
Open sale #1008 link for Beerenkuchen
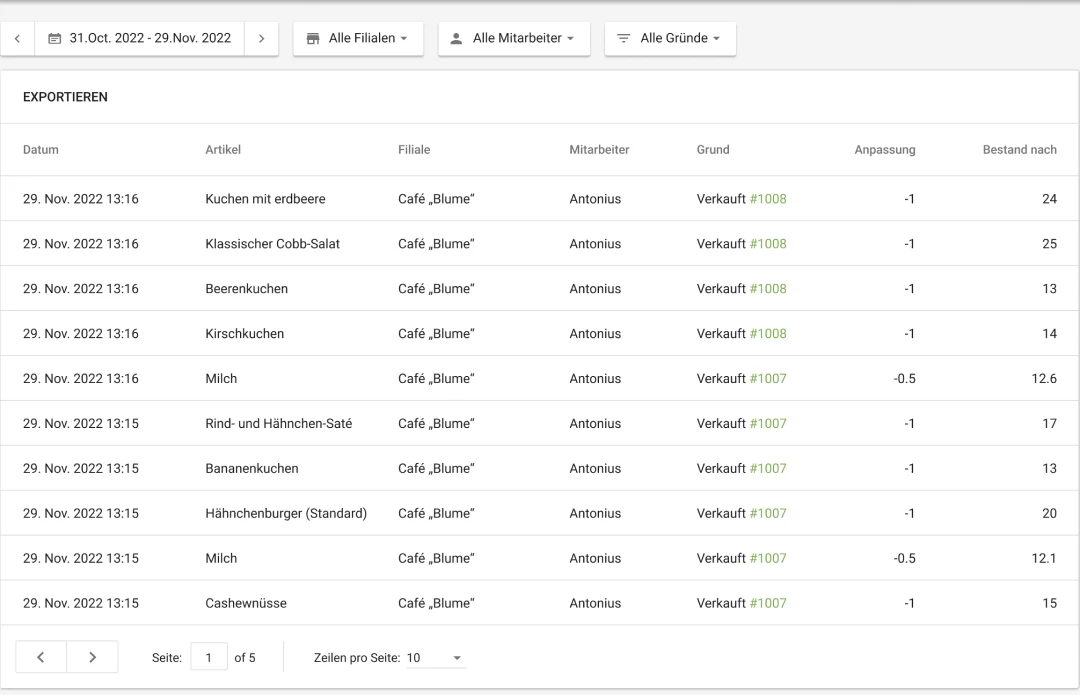768,289
